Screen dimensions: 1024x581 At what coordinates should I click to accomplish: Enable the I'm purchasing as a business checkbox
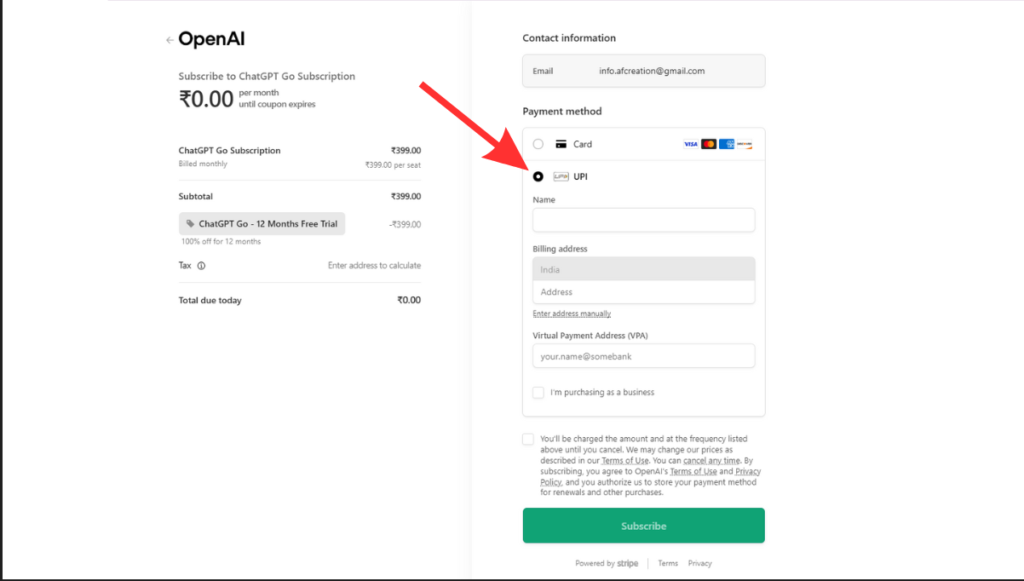538,392
